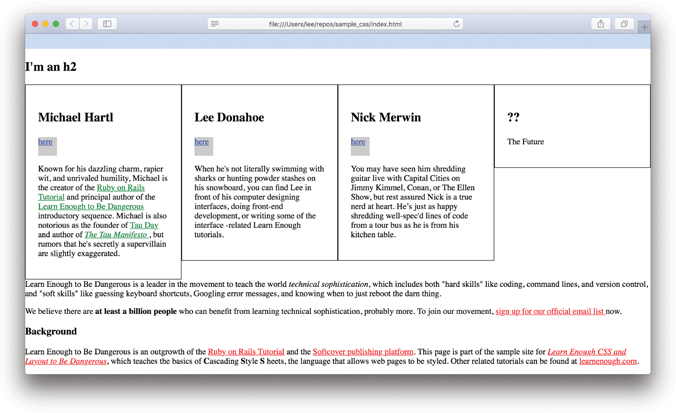Show all tabs overview icon
676x413 pixels.
point(624,24)
